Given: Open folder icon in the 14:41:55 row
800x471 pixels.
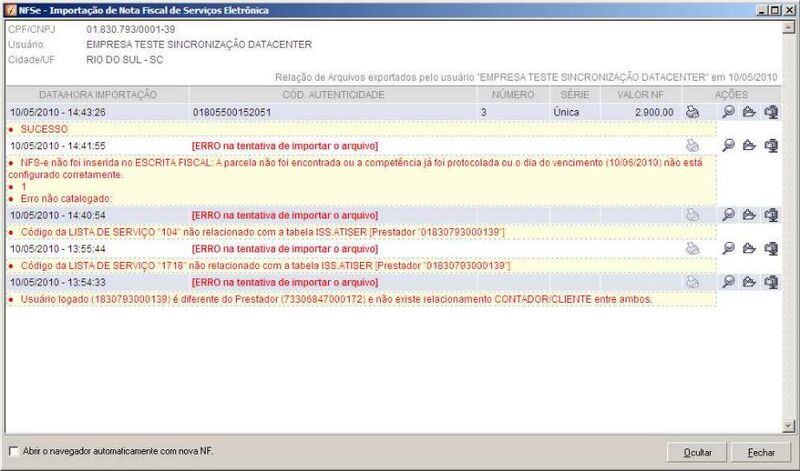Looking at the screenshot, I should (749, 146).
